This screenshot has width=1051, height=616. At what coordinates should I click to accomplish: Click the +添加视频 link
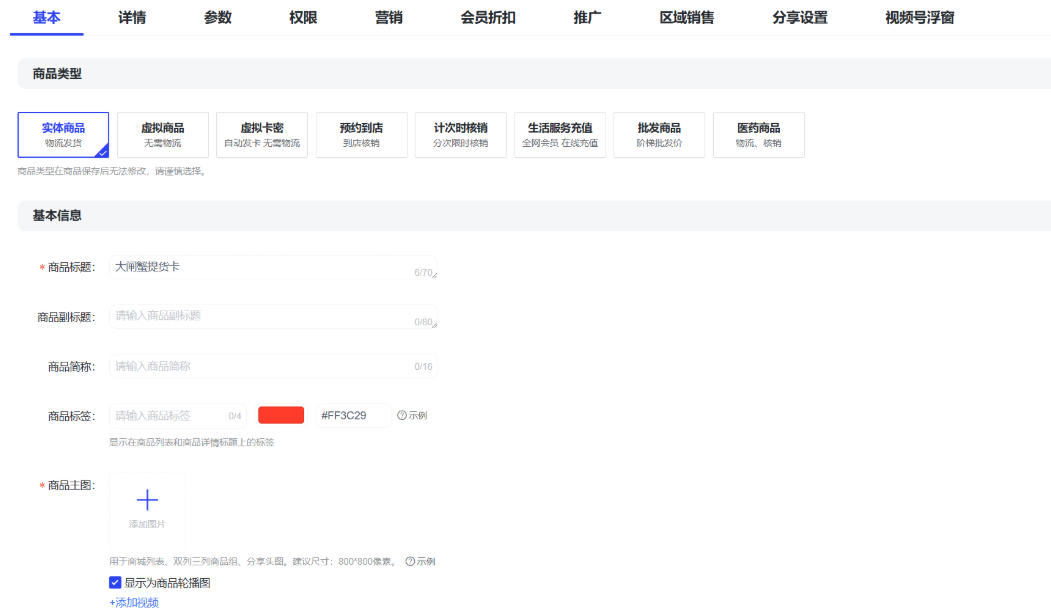point(134,603)
